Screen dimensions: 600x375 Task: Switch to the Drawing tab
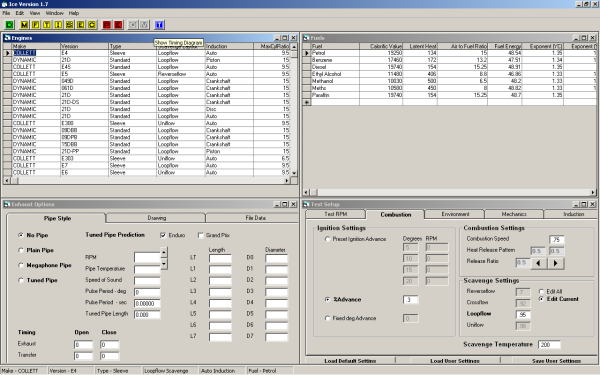pyautogui.click(x=157, y=218)
